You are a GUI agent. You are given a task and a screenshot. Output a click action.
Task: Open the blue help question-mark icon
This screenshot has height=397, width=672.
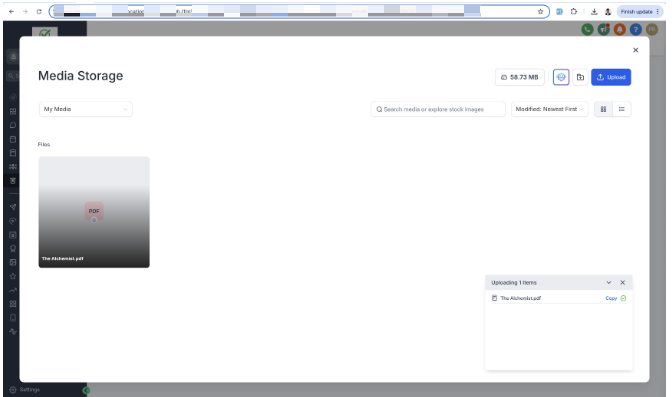pos(636,29)
